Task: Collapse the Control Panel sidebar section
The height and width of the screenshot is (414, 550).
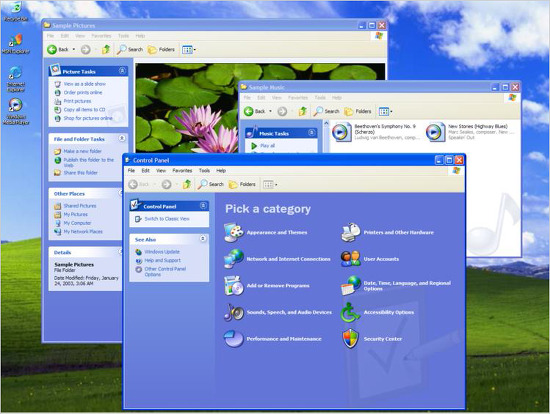Action: pos(203,206)
